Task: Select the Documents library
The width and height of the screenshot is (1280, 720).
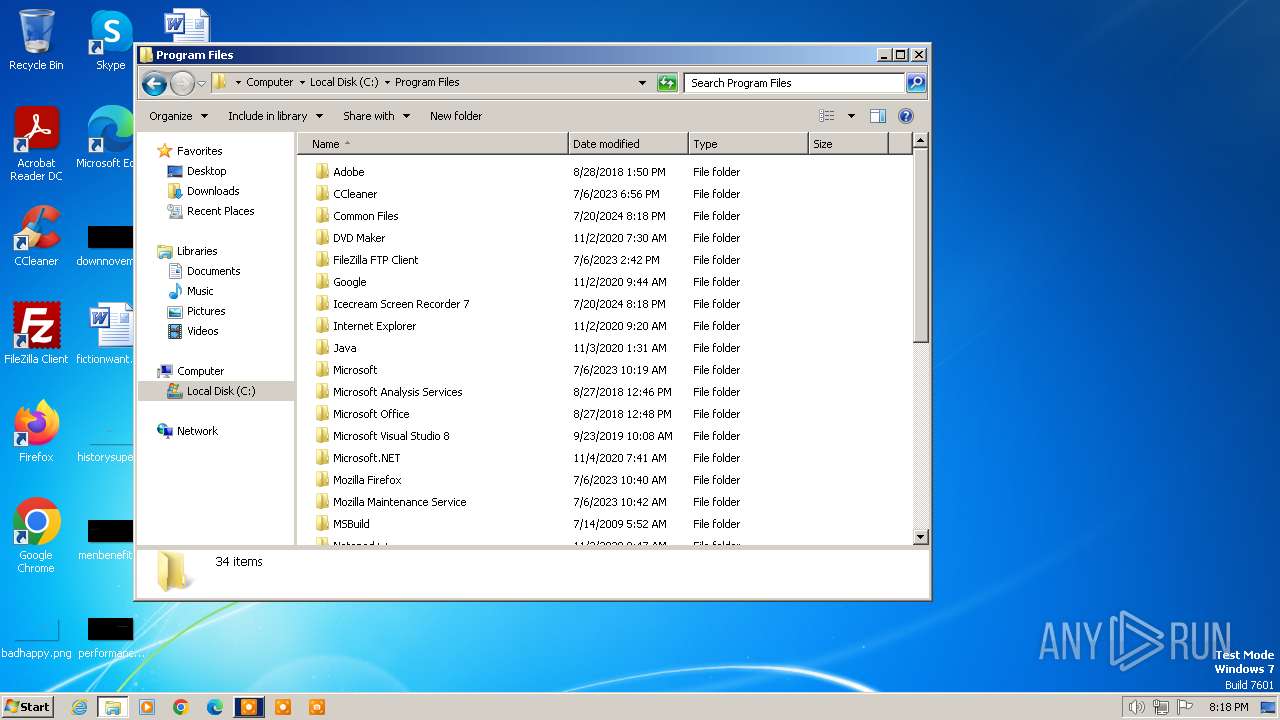Action: pyautogui.click(x=213, y=271)
